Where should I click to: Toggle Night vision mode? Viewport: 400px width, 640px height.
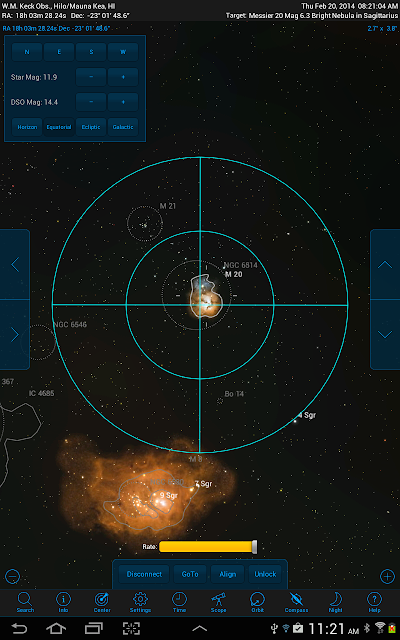(336, 602)
